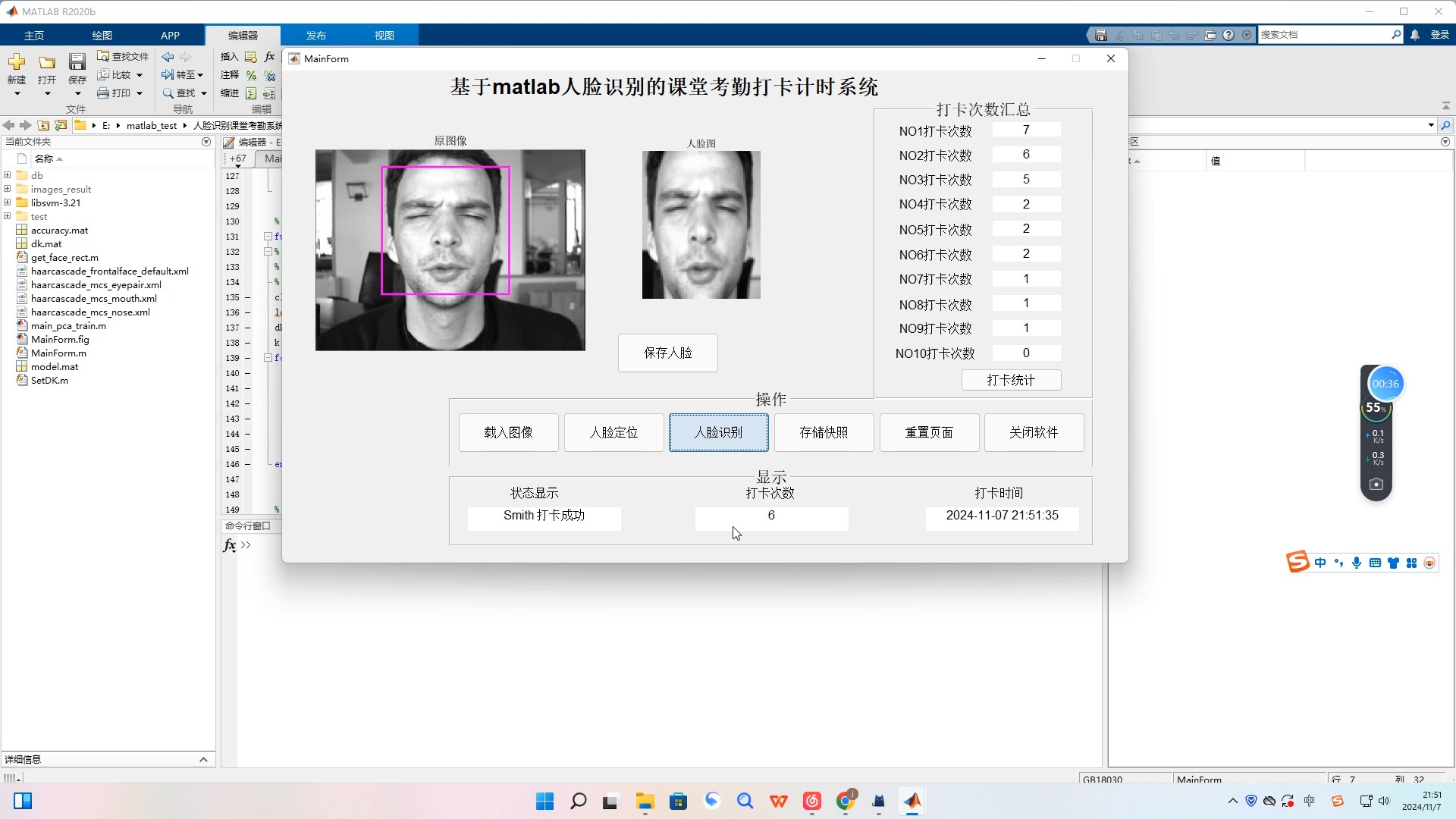Switch to the 视图 tab
This screenshot has width=1456, height=819.
click(384, 36)
